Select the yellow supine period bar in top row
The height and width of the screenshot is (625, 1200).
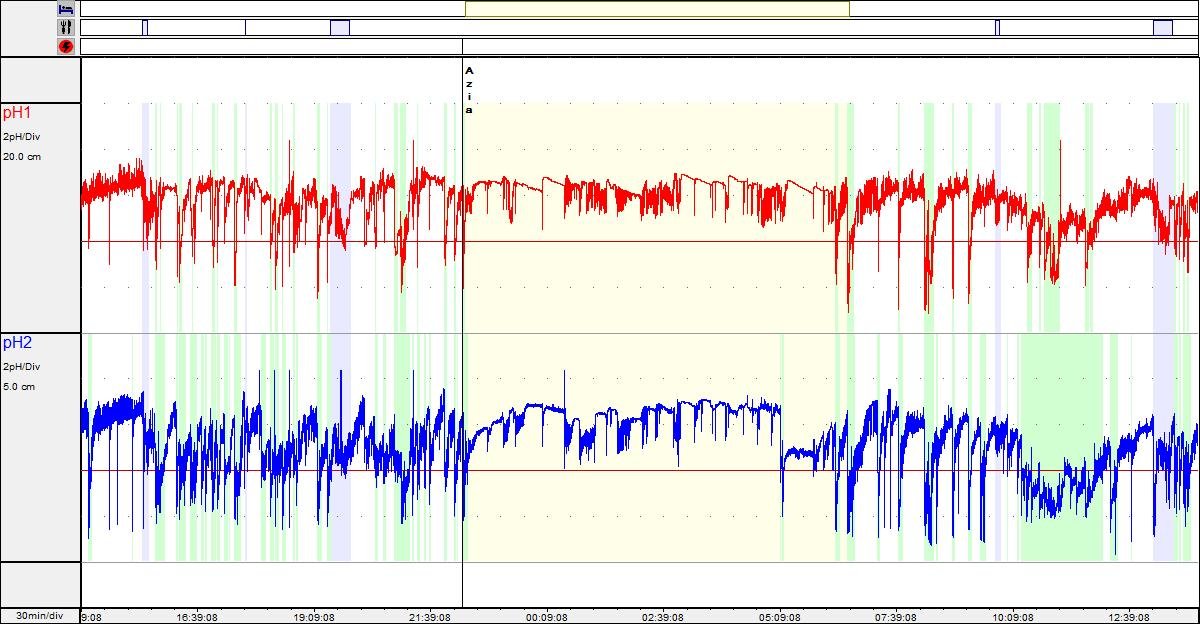click(x=657, y=9)
